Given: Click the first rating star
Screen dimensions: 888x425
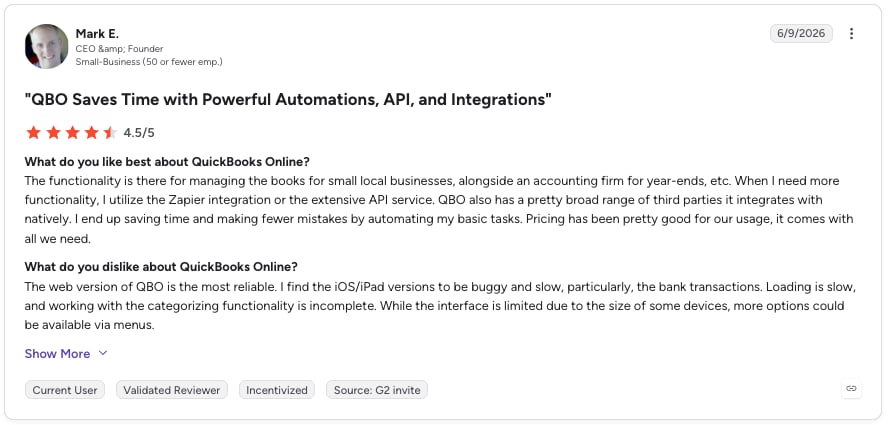Looking at the screenshot, I should (x=33, y=133).
